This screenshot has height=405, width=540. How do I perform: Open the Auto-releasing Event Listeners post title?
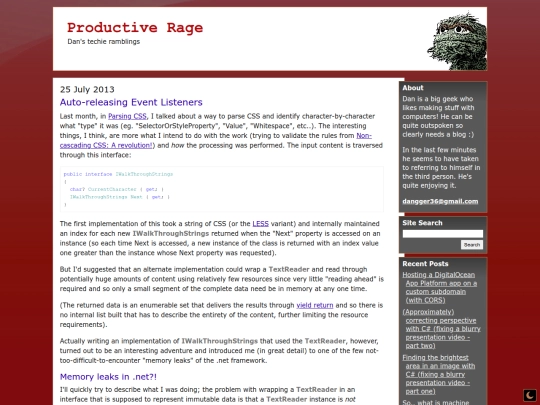point(131,102)
